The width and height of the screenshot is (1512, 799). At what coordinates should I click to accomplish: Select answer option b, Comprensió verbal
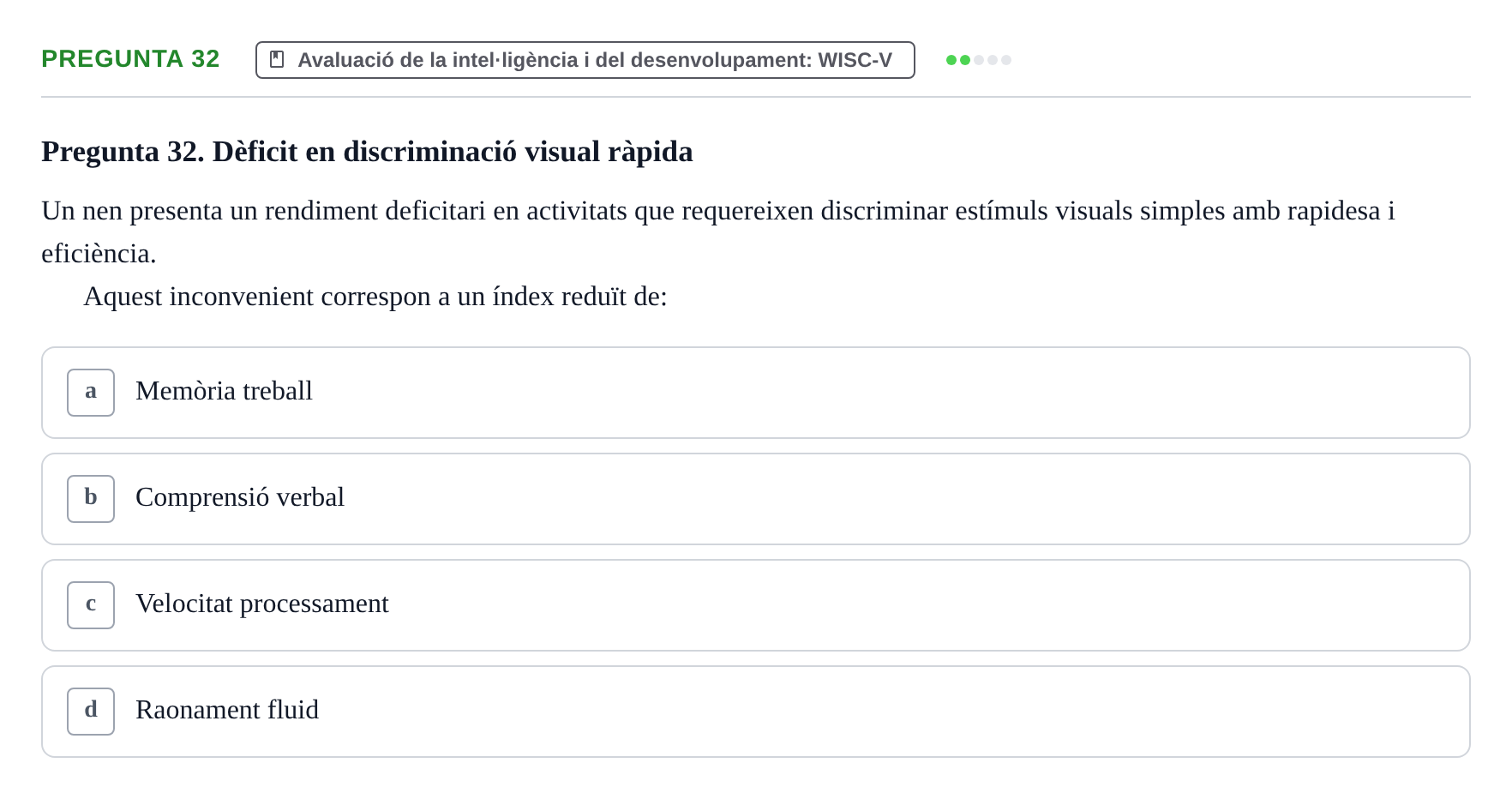755,499
